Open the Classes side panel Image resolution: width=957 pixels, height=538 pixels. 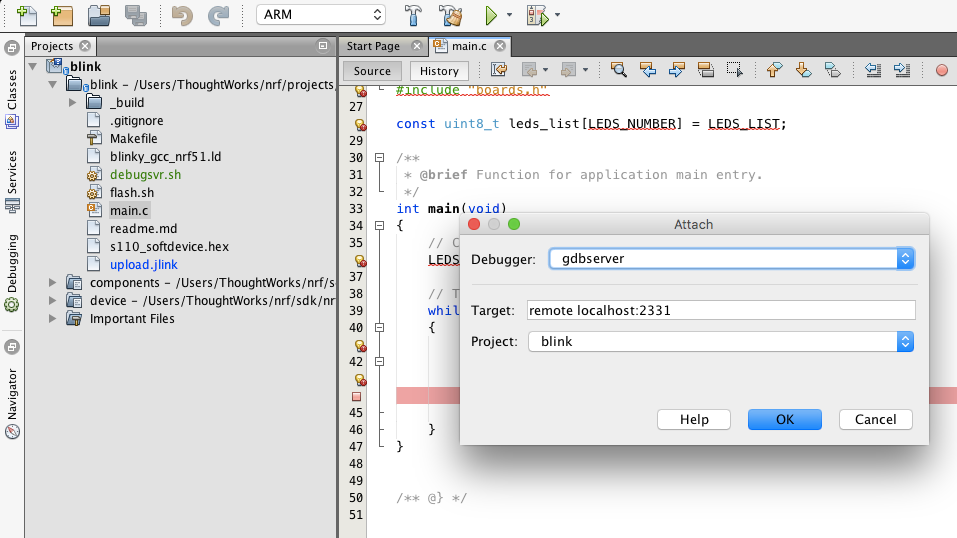(x=12, y=98)
